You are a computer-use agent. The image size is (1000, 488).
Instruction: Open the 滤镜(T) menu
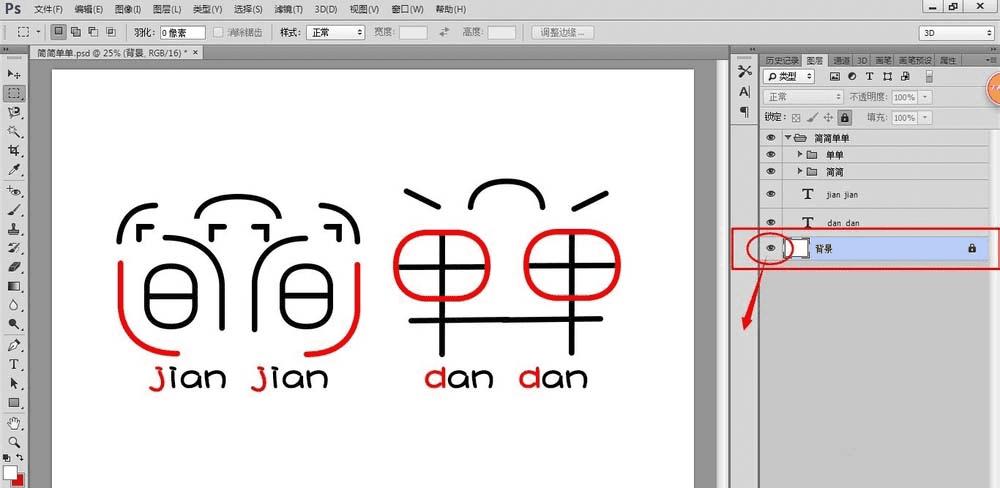click(288, 10)
